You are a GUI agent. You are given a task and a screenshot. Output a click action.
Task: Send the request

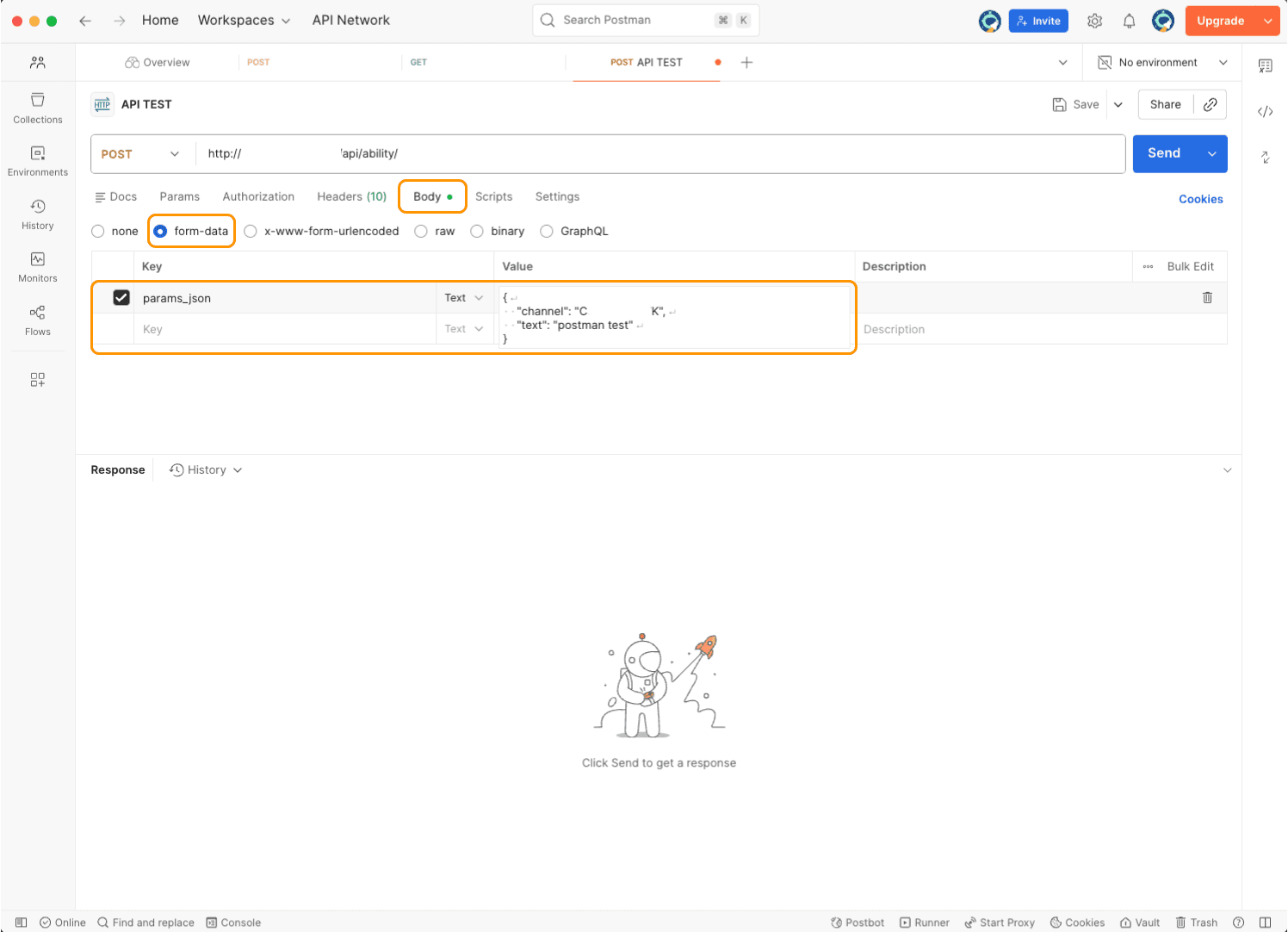point(1164,153)
